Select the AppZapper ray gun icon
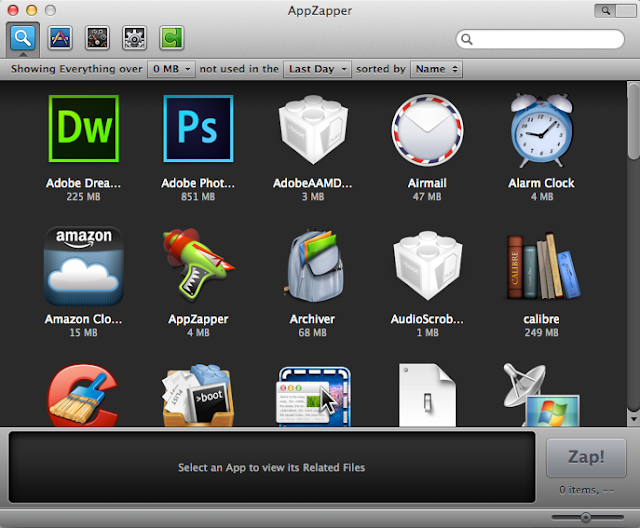This screenshot has width=640, height=528. [198, 264]
